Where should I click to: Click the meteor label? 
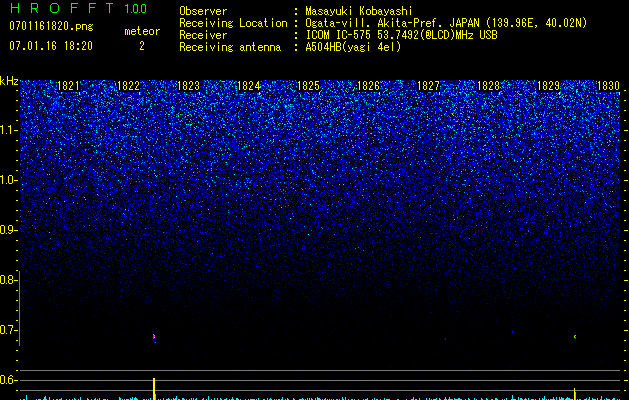pyautogui.click(x=142, y=31)
